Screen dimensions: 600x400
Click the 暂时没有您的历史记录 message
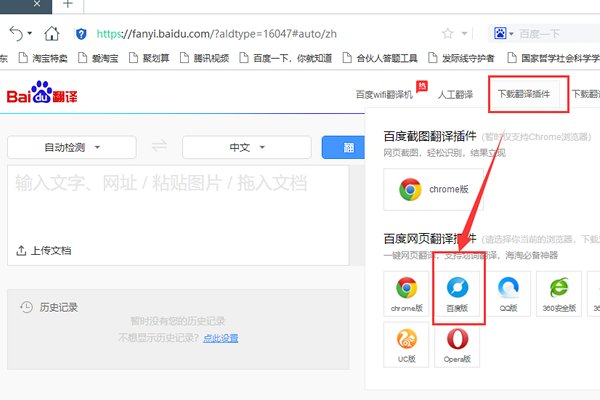click(x=178, y=321)
